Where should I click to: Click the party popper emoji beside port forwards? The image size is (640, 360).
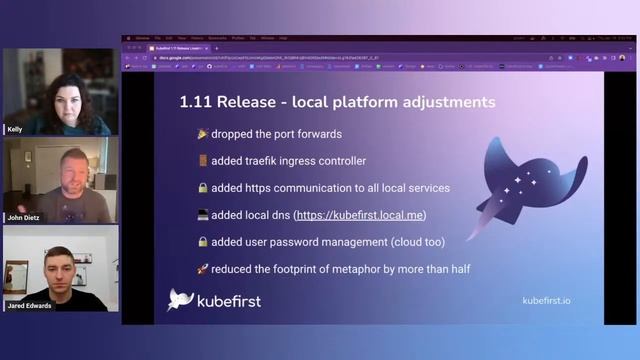click(x=203, y=134)
